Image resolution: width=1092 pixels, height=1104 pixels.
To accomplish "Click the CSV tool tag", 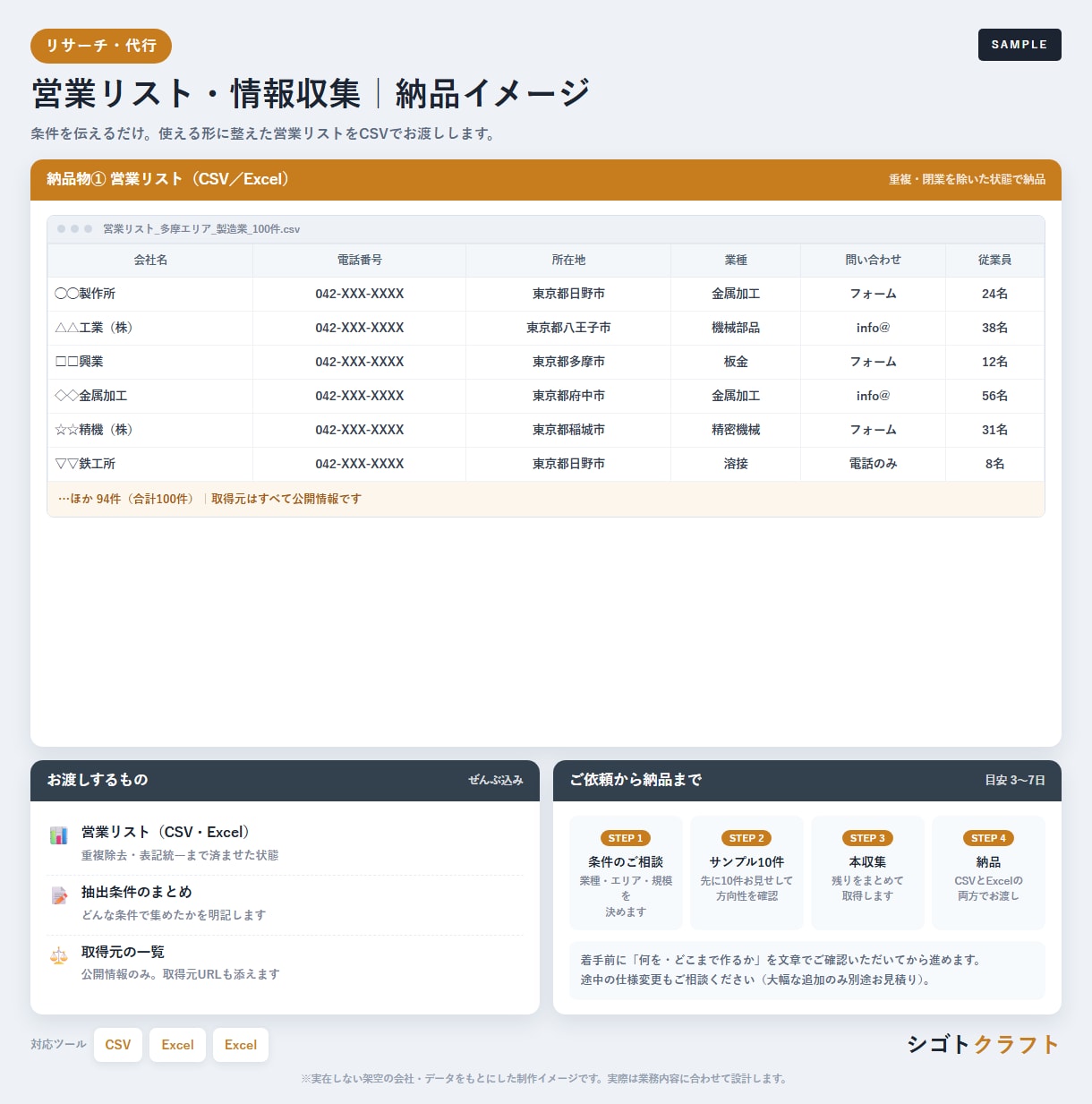I will tap(118, 1045).
